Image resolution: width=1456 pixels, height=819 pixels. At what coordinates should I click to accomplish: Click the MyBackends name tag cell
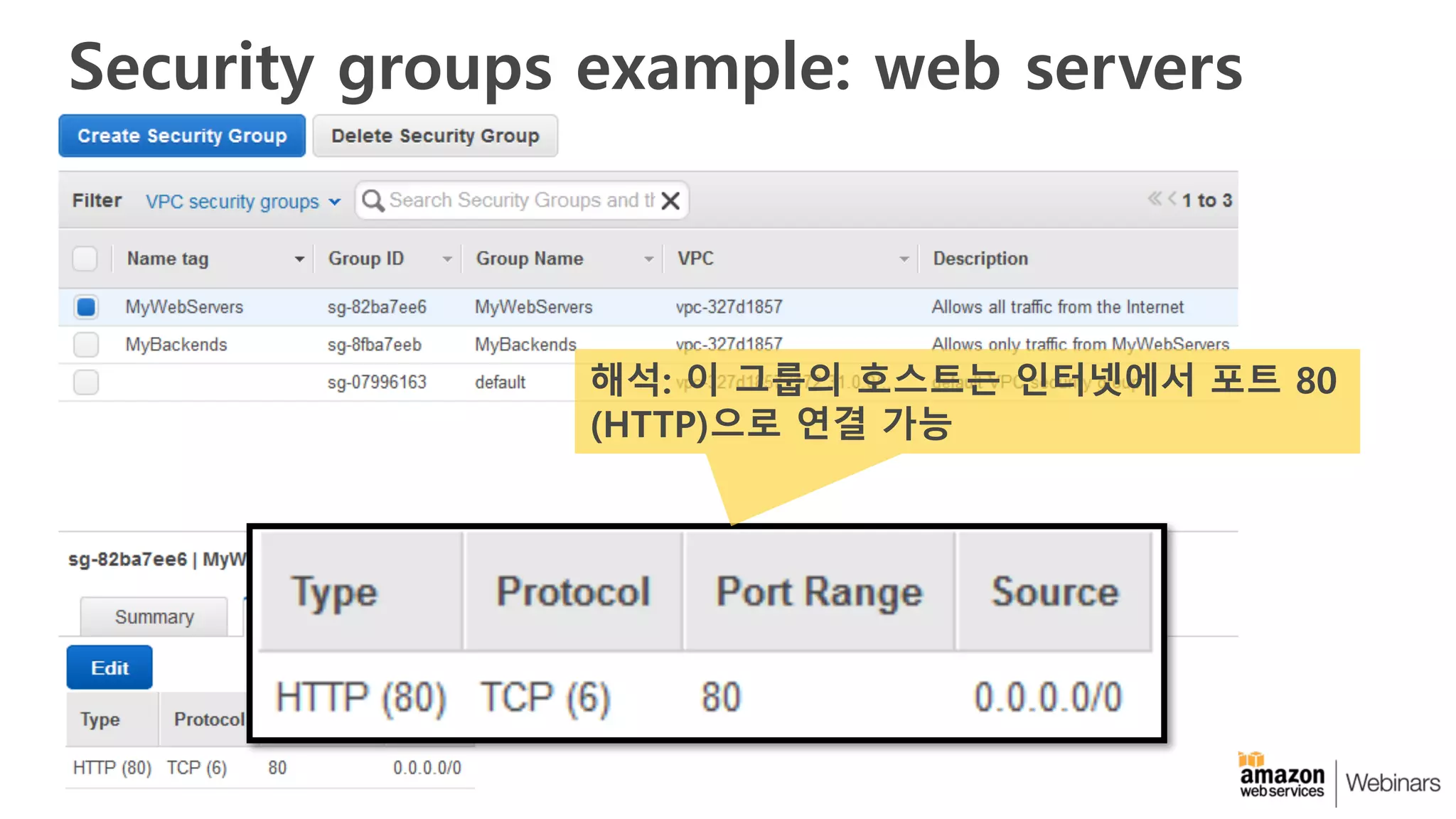coord(176,345)
